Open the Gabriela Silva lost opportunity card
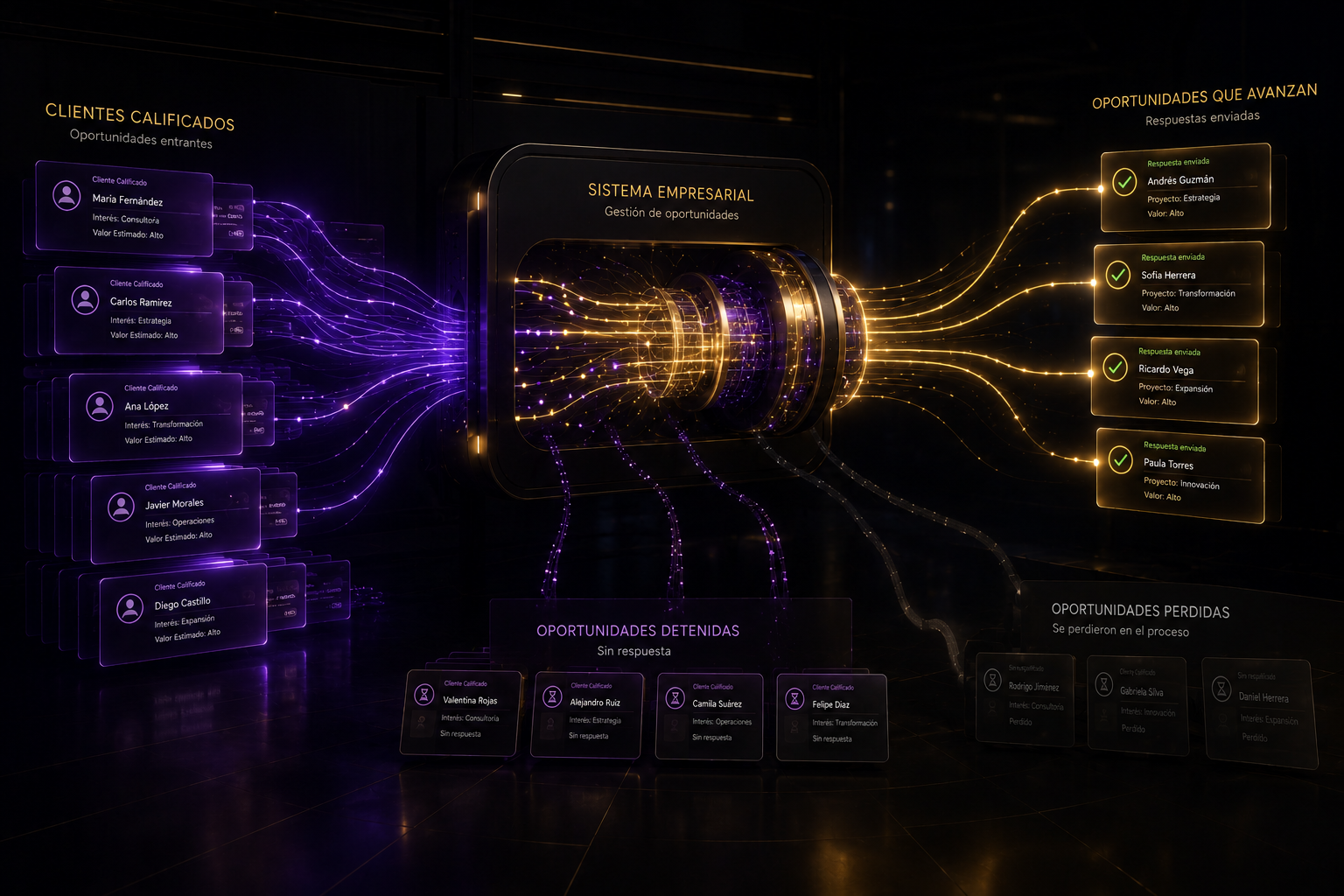1344x896 pixels. tap(1137, 705)
